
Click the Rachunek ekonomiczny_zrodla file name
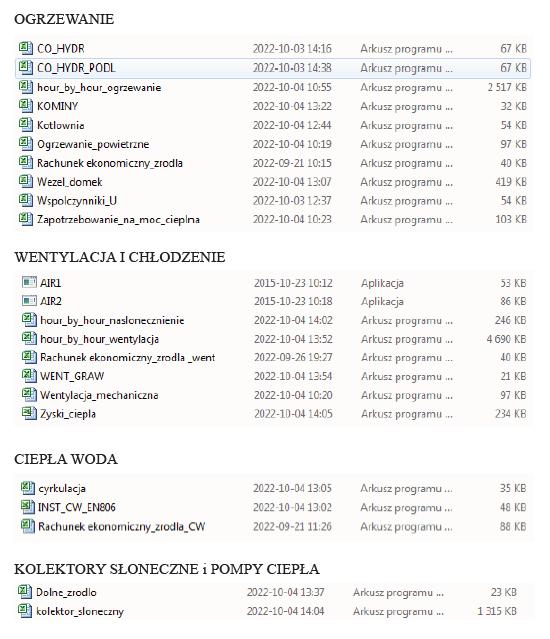click(110, 163)
